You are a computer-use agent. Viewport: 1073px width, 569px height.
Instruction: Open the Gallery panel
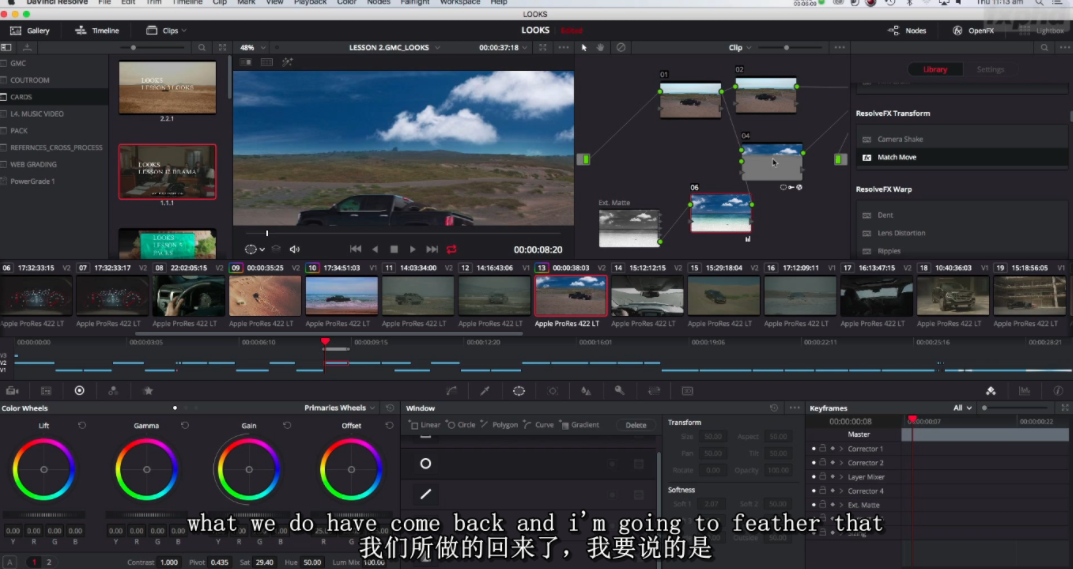30,30
